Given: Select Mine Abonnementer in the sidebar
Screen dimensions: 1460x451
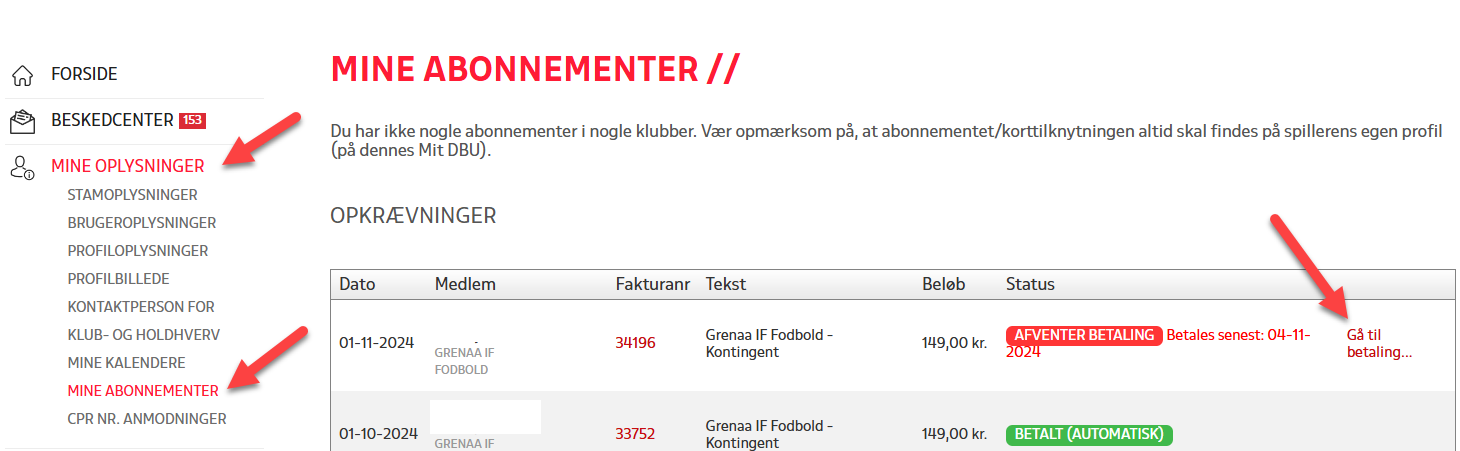Looking at the screenshot, I should [x=142, y=391].
